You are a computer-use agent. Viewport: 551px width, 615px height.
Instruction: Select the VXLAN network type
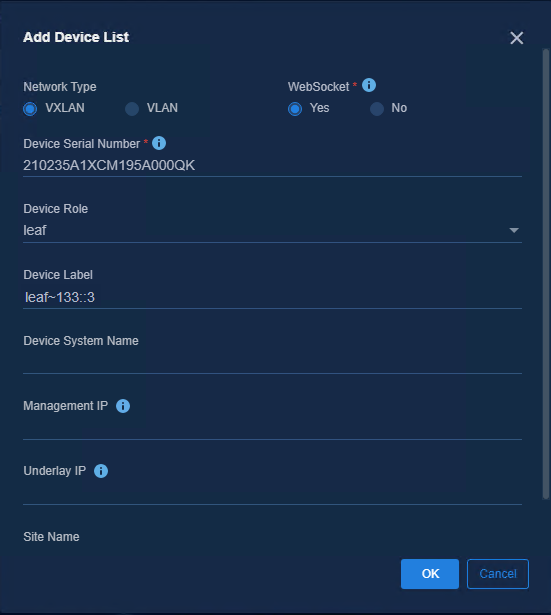point(30,109)
